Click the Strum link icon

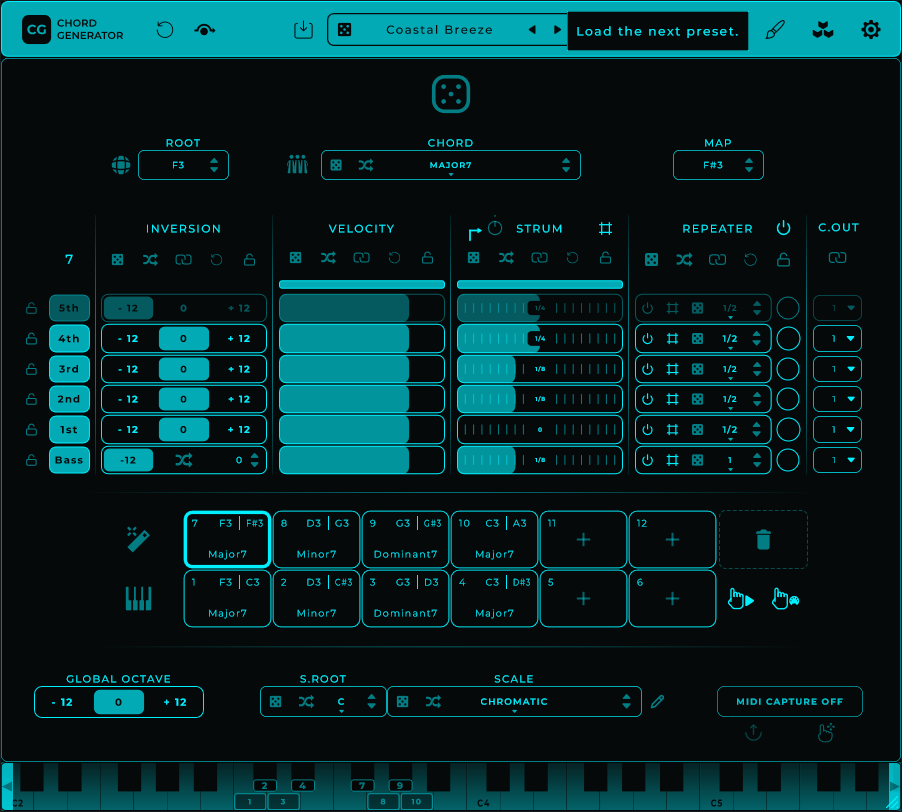[x=539, y=258]
